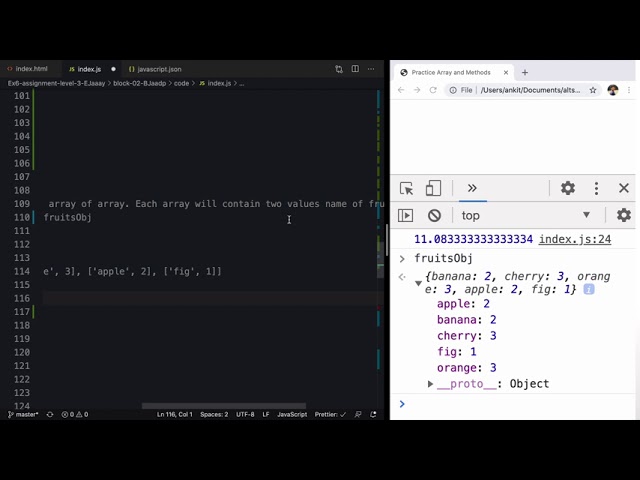The height and width of the screenshot is (480, 640).
Task: Collapse the fruitsObj object output
Action: 418,283
